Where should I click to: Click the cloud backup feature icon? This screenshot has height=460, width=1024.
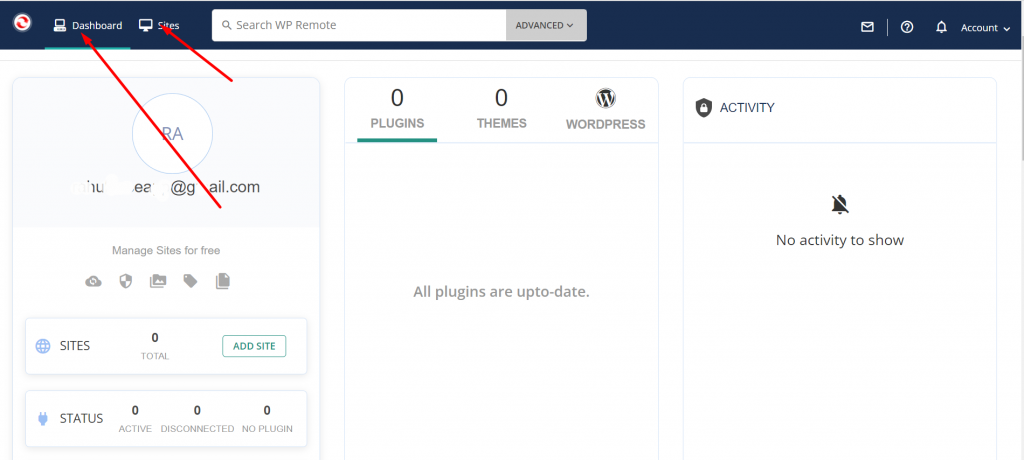93,282
